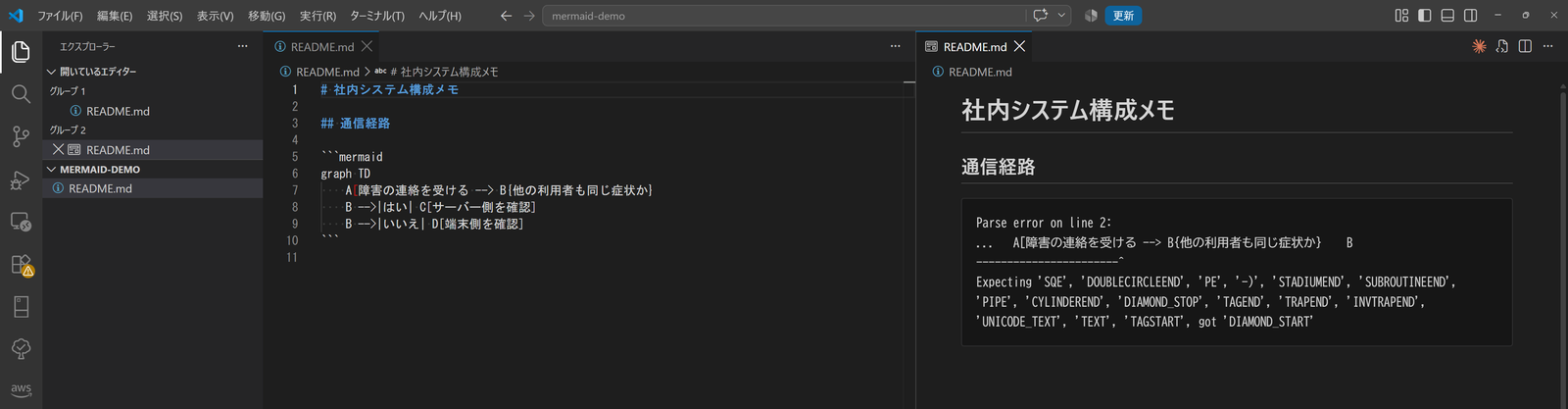Viewport: 1568px width, 409px height.
Task: Select README.md under グループ 1
Action: click(x=118, y=111)
